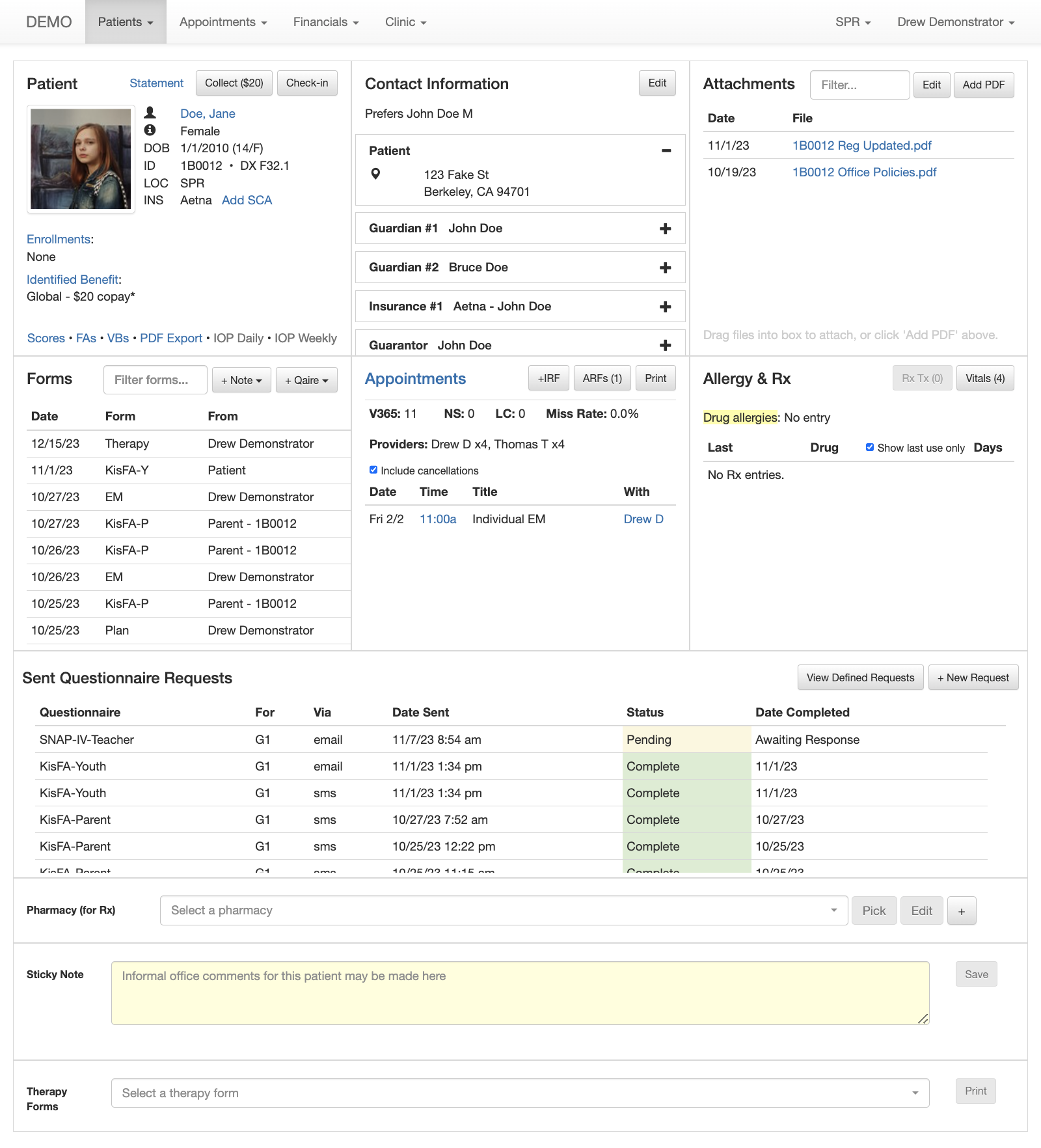Image resolution: width=1041 pixels, height=1148 pixels.
Task: Uncheck Show last use only checkbox
Action: click(870, 447)
